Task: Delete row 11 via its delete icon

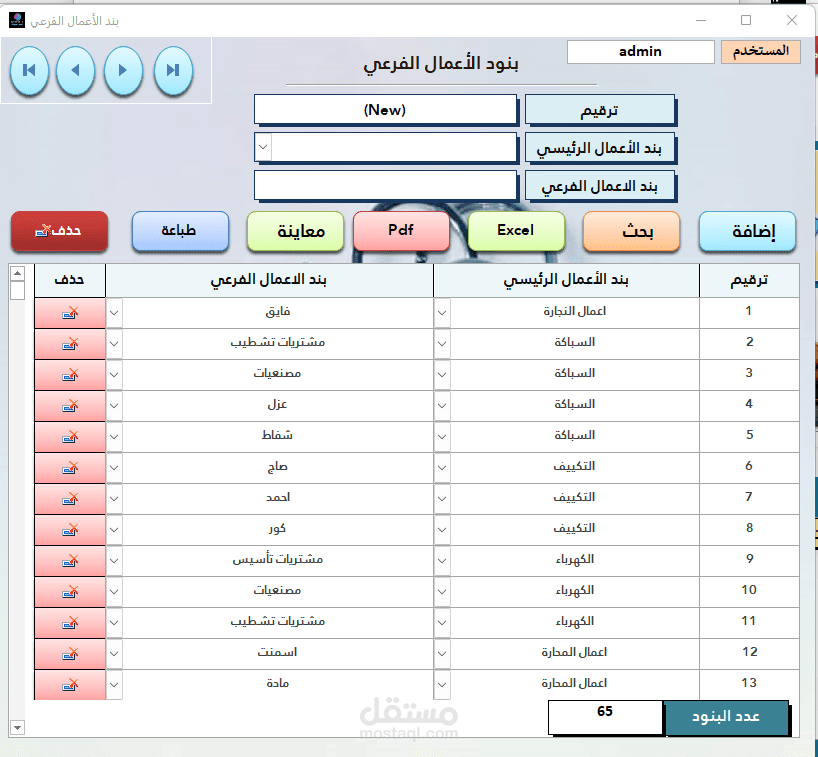Action: click(70, 623)
